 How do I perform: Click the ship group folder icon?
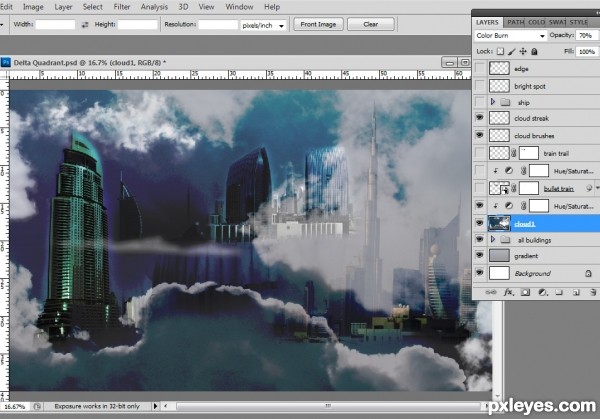(x=505, y=102)
